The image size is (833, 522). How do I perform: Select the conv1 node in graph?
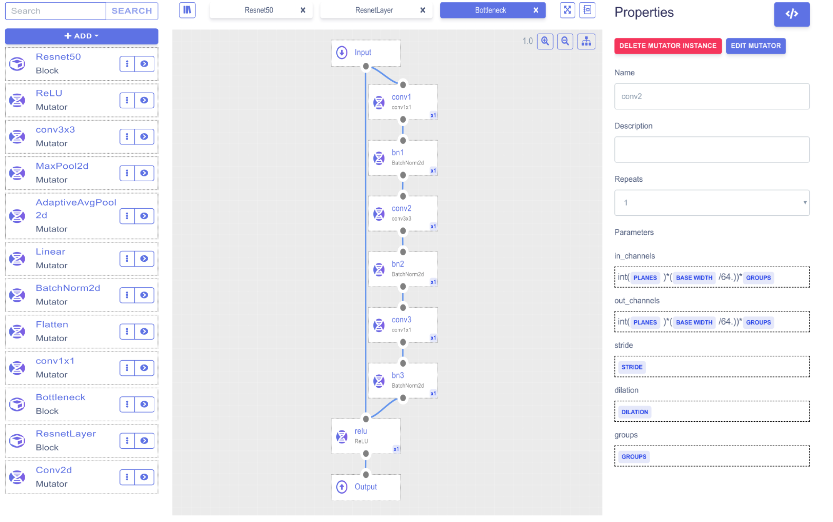point(403,102)
